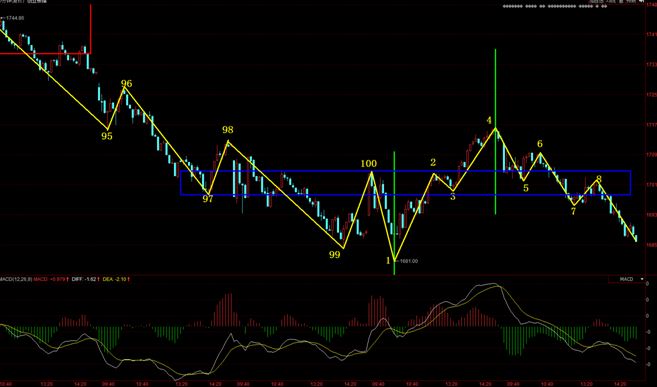Viewport: 657px width, 387px height.
Task: Select the blue rectangle consolidation zone border
Action: (406, 171)
